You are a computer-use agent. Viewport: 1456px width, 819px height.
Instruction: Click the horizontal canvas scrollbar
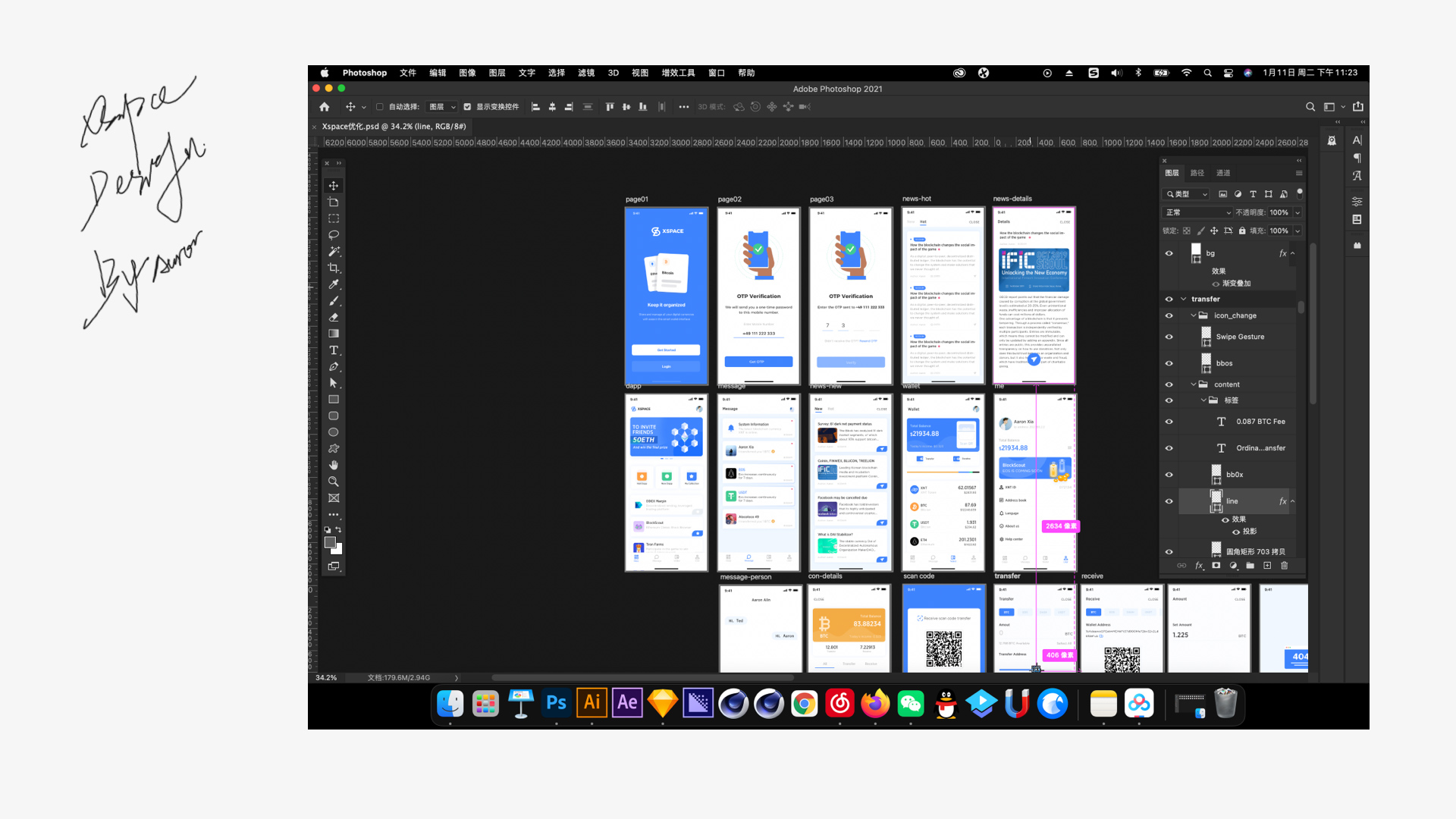(643, 678)
